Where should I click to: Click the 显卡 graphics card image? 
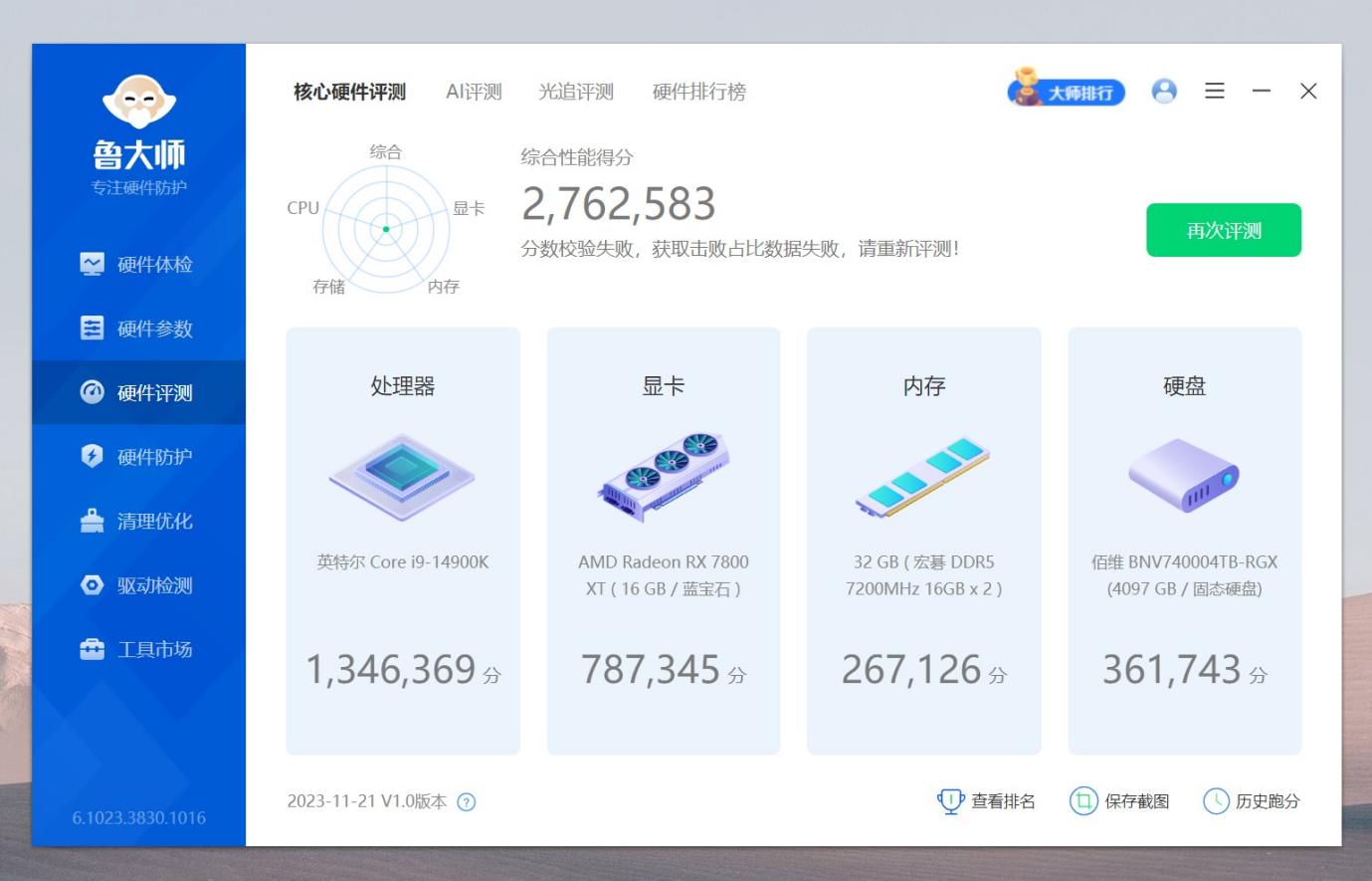tap(664, 477)
